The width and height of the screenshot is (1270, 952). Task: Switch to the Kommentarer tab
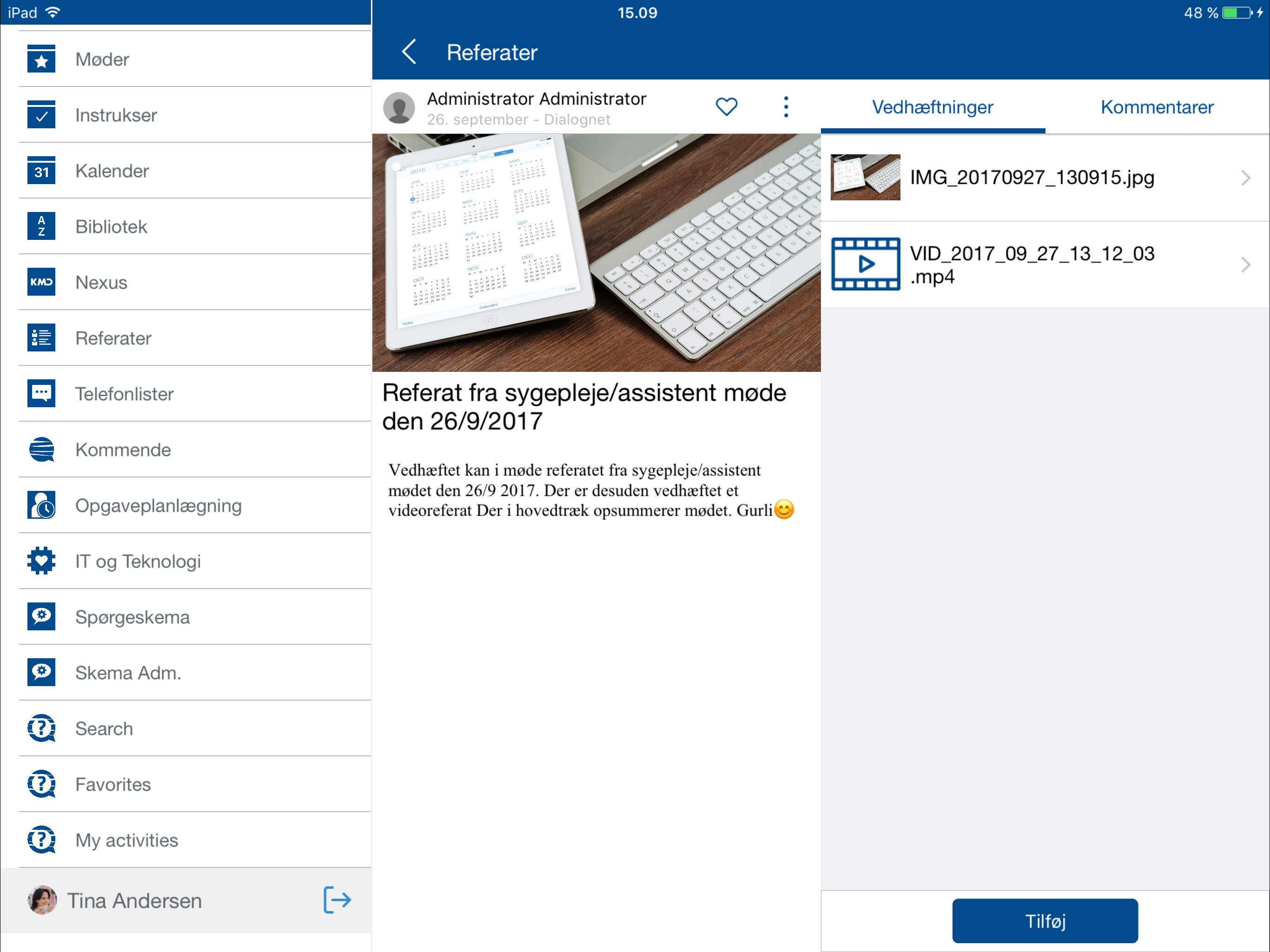pos(1156,107)
